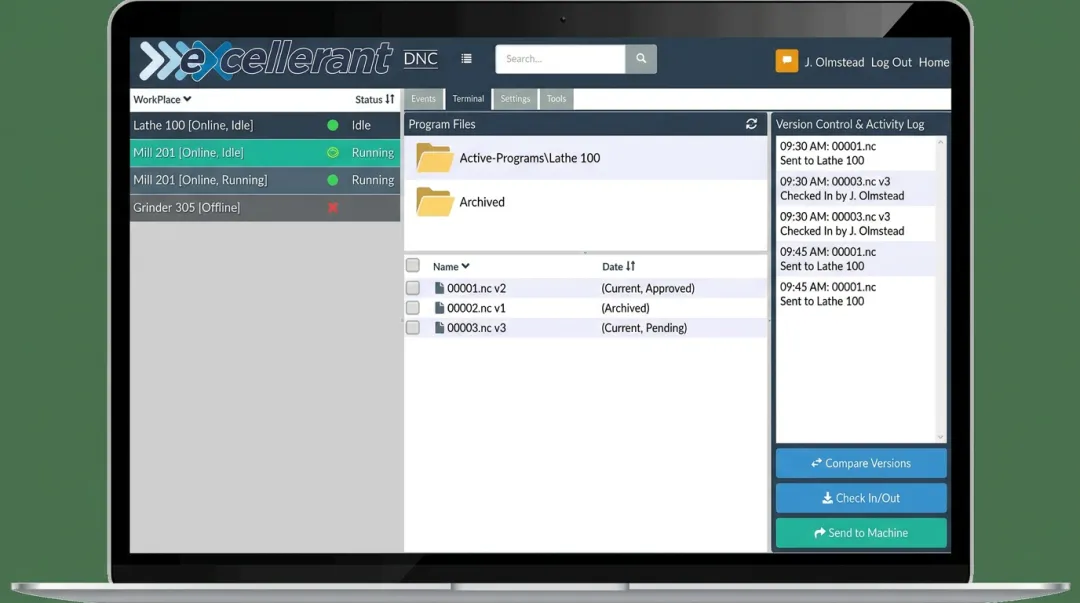This screenshot has height=603, width=1080.
Task: Sort by Status using arrows icon
Action: (390, 99)
